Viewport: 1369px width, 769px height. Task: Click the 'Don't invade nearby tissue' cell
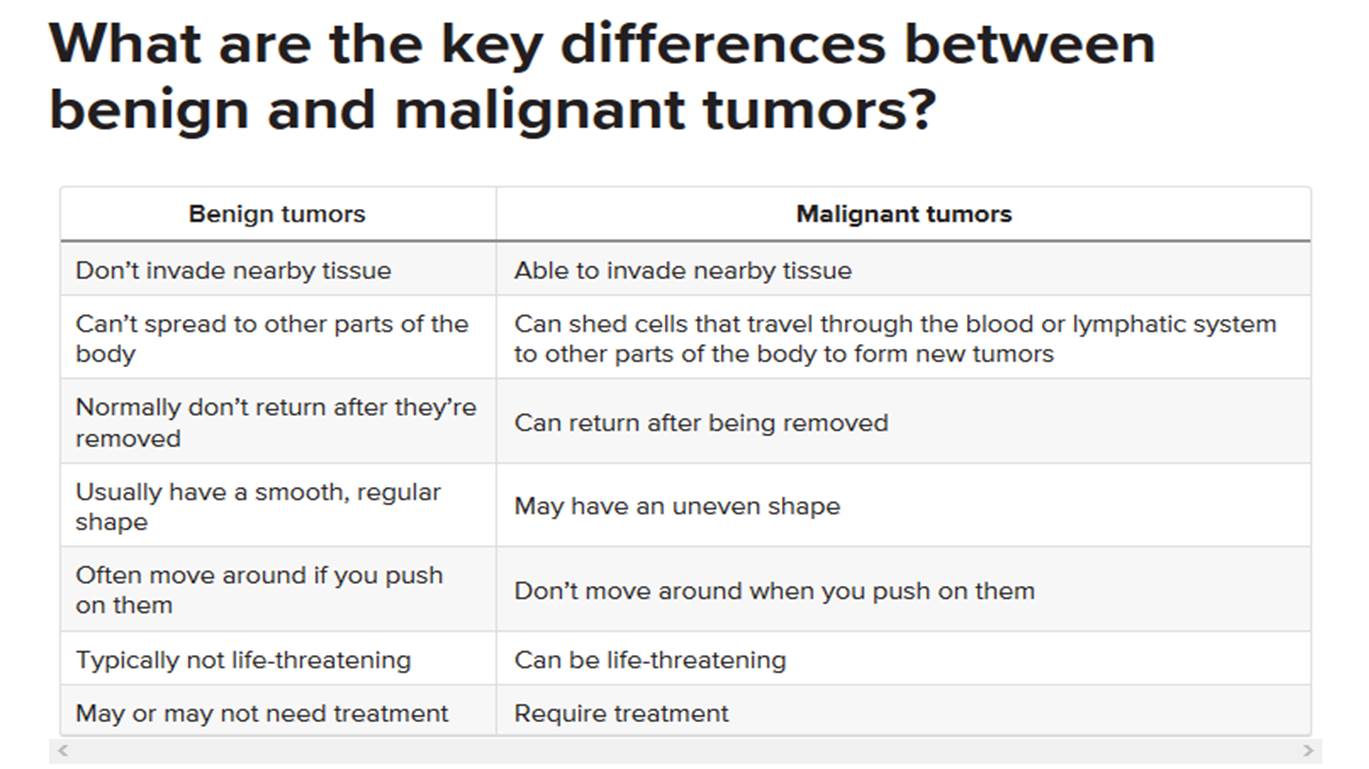pos(278,270)
